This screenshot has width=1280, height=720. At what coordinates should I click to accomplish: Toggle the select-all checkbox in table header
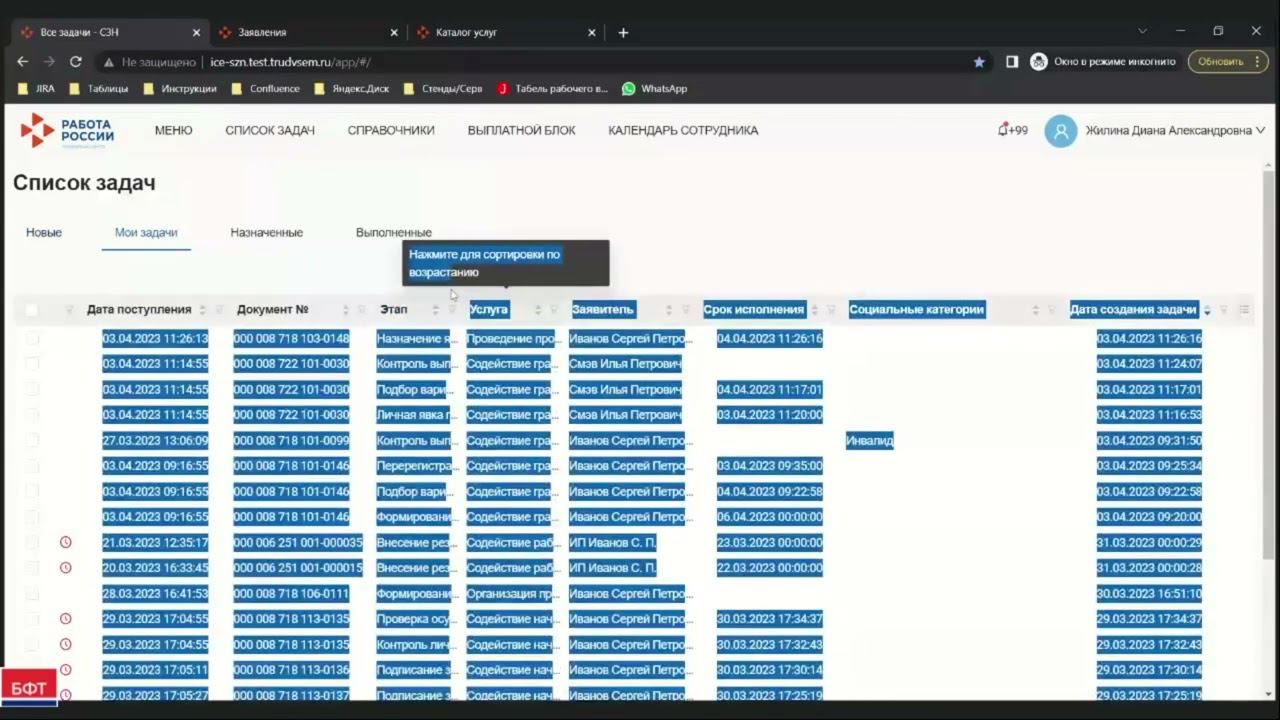[x=32, y=310]
